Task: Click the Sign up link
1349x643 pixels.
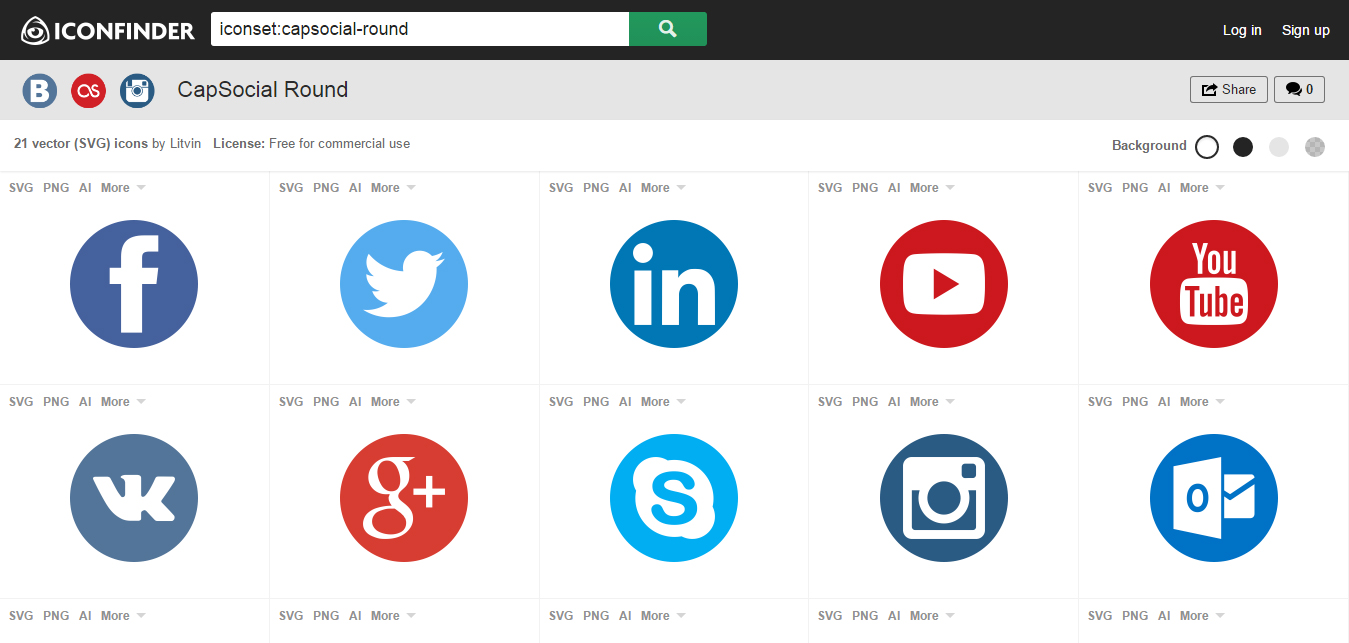Action: point(1305,30)
